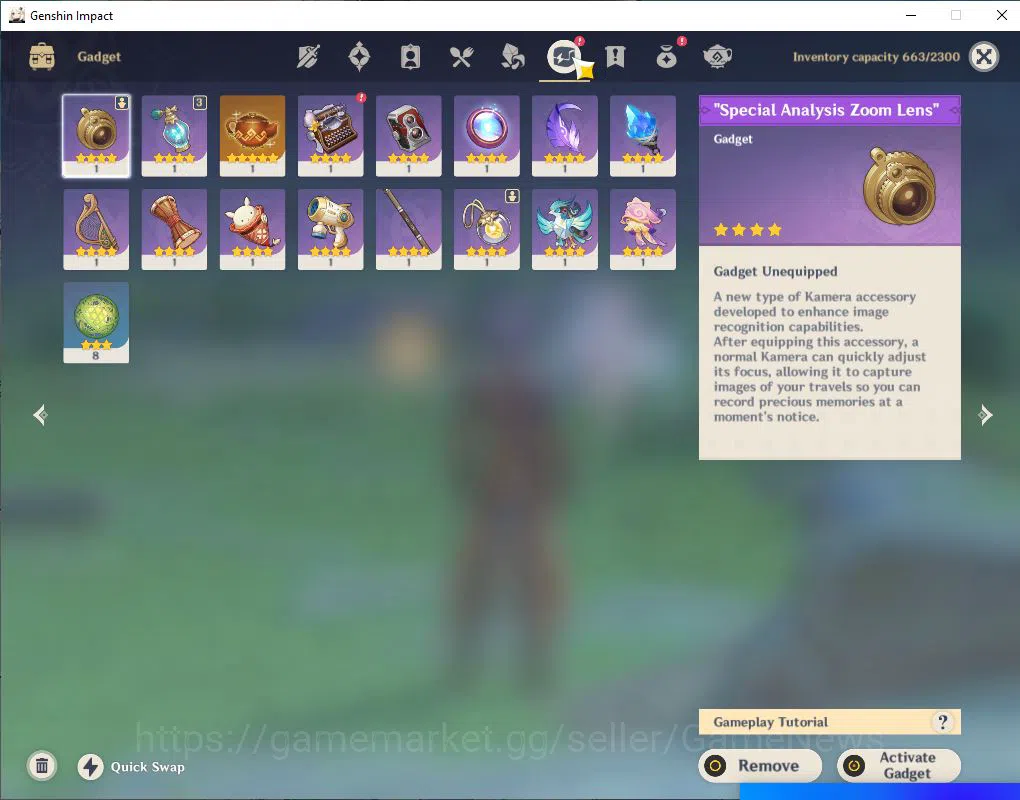Image resolution: width=1020 pixels, height=800 pixels.
Task: Click the Inventory capacity 663/2300 text
Action: 876,57
